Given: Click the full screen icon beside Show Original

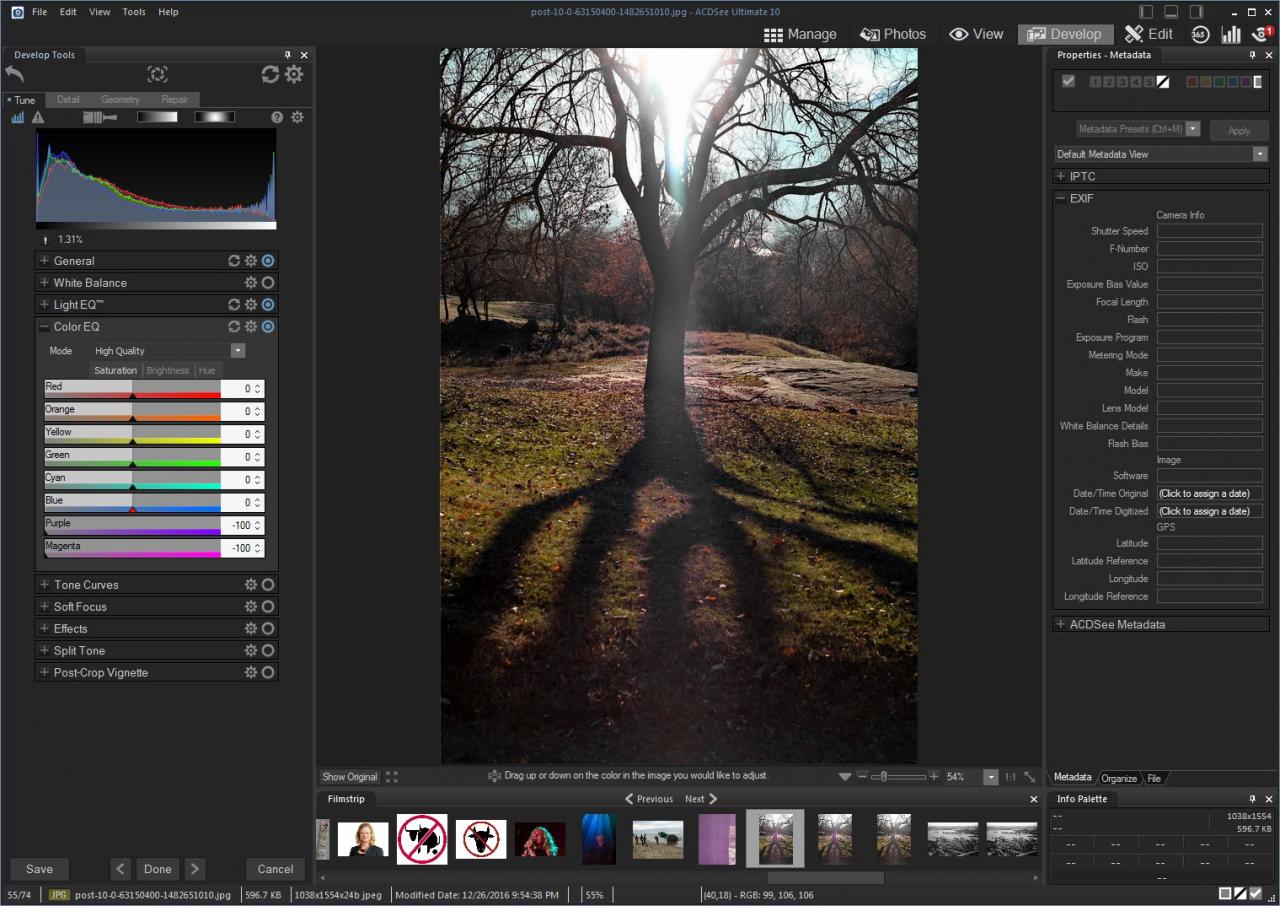Looking at the screenshot, I should [x=391, y=777].
